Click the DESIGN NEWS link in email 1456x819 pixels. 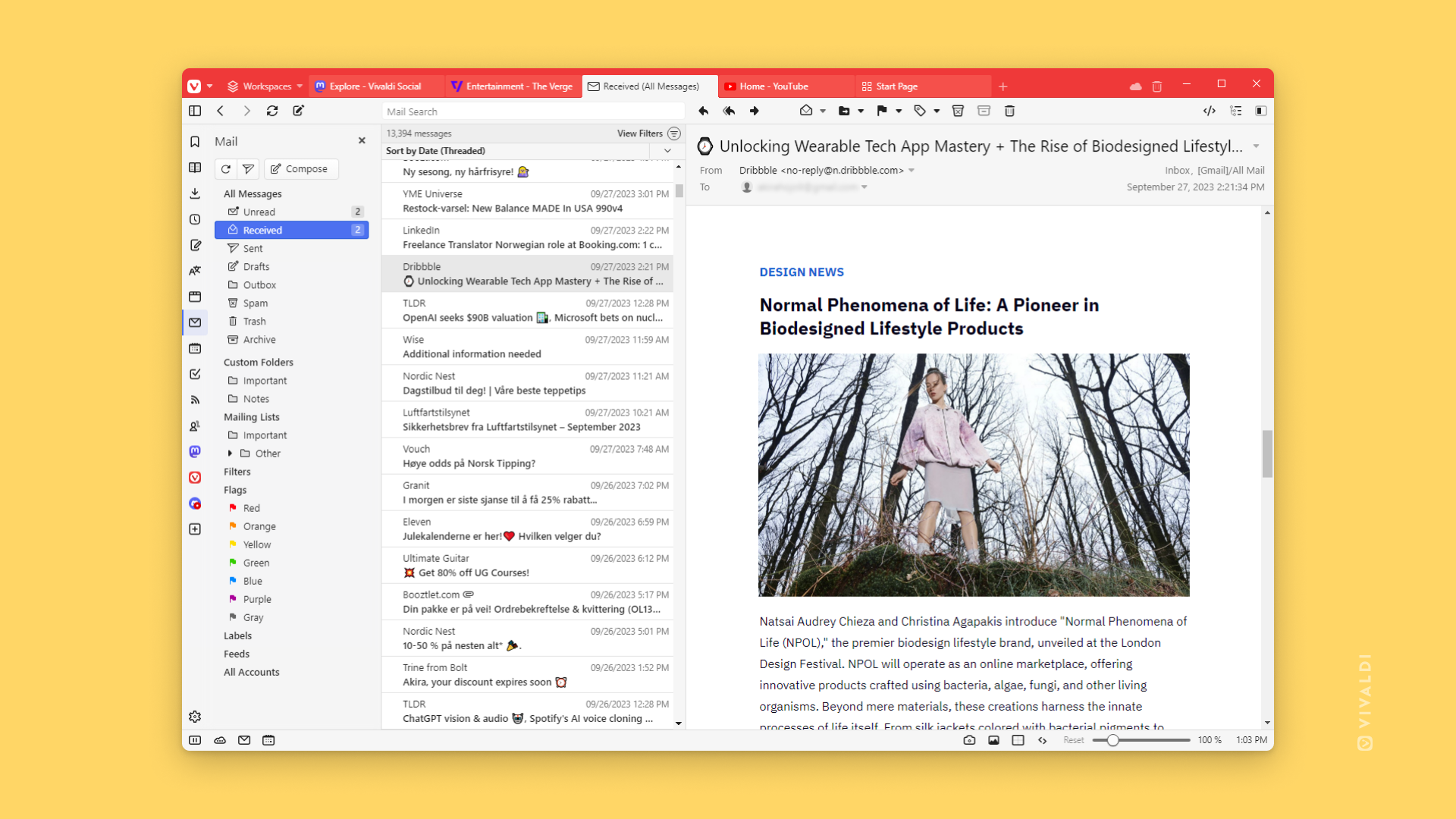pos(800,270)
